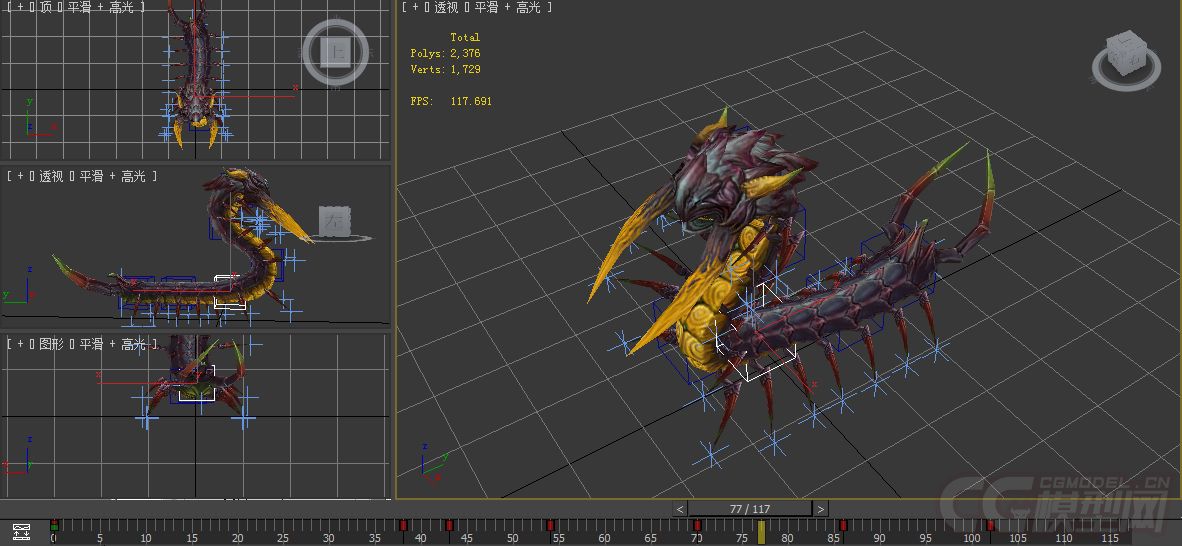Open + menu of the large 透视 viewport
Viewport: 1182px width, 546px height.
point(415,7)
